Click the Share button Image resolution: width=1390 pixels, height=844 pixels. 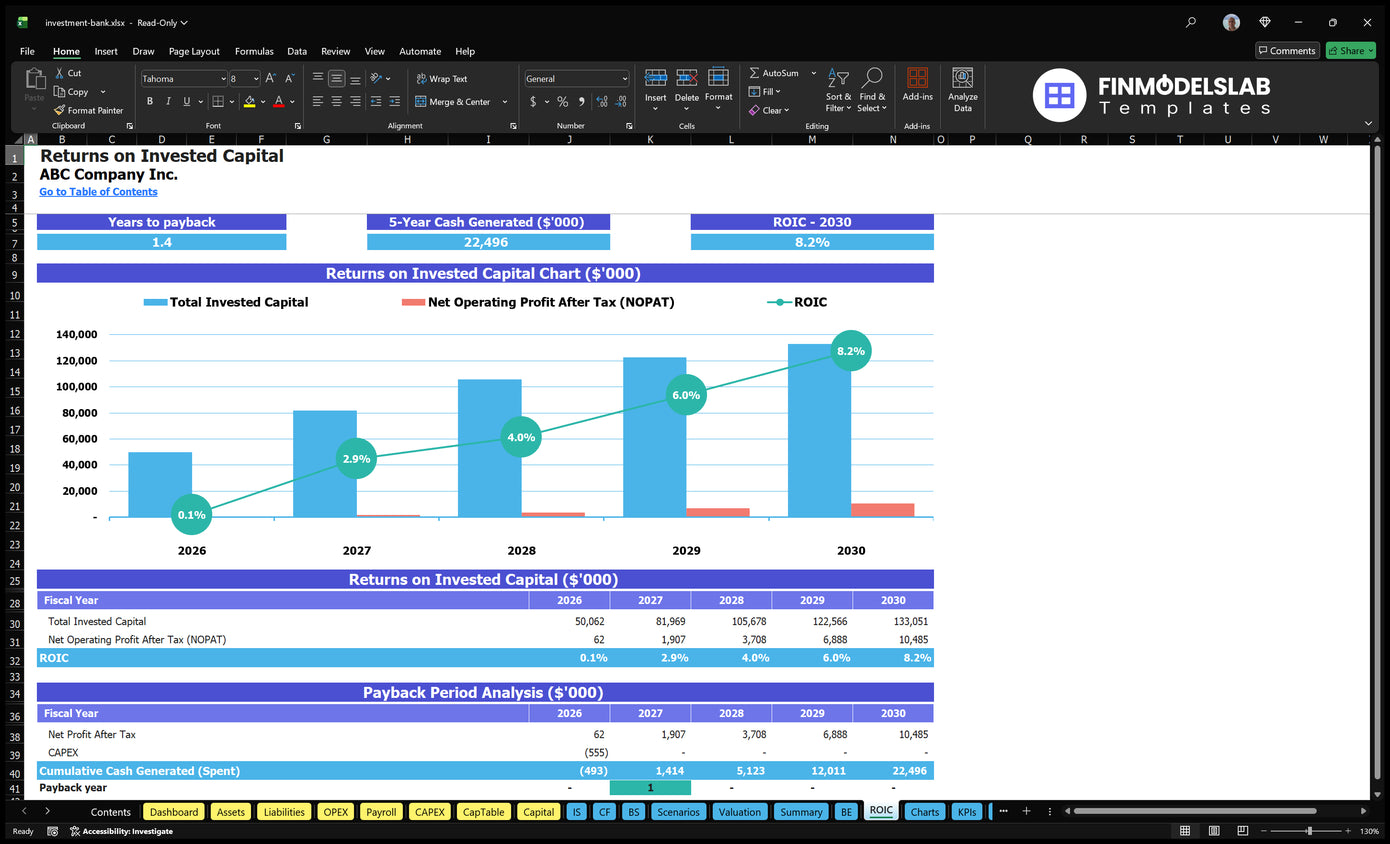coord(1350,51)
